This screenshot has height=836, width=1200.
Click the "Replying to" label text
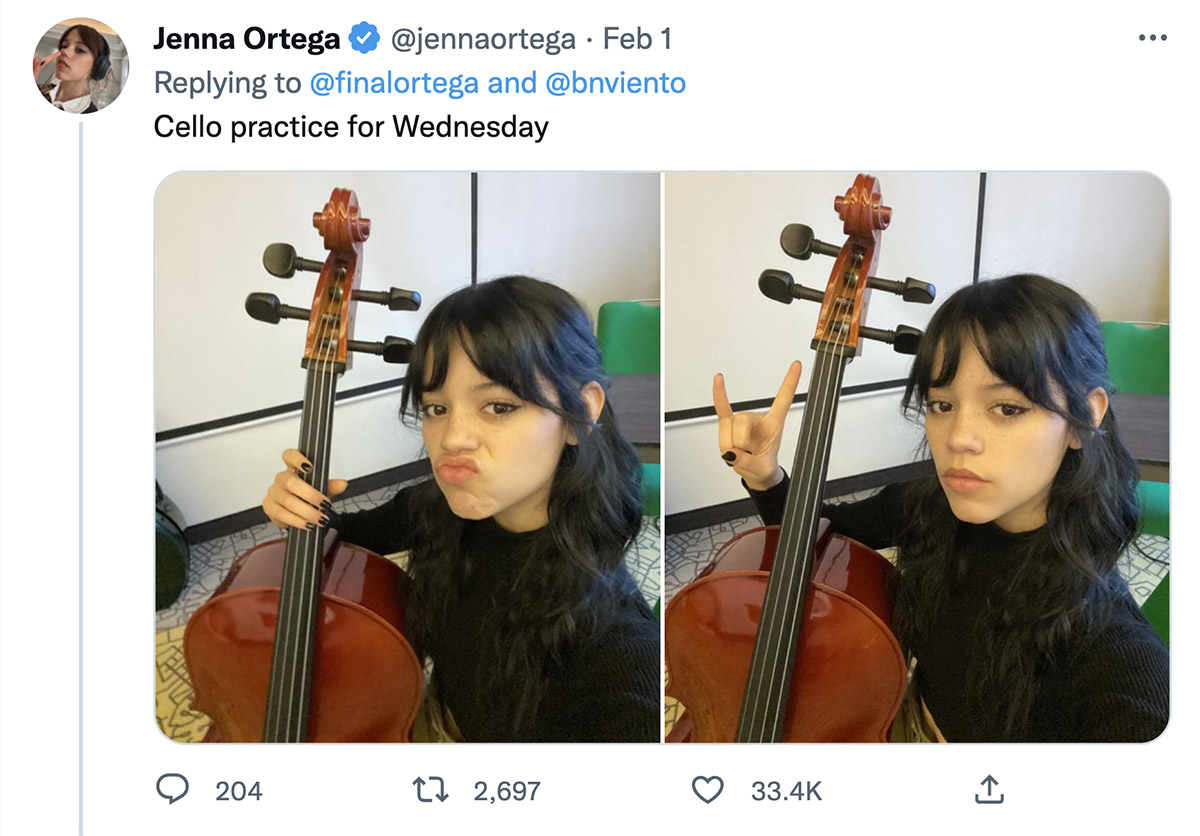[227, 83]
